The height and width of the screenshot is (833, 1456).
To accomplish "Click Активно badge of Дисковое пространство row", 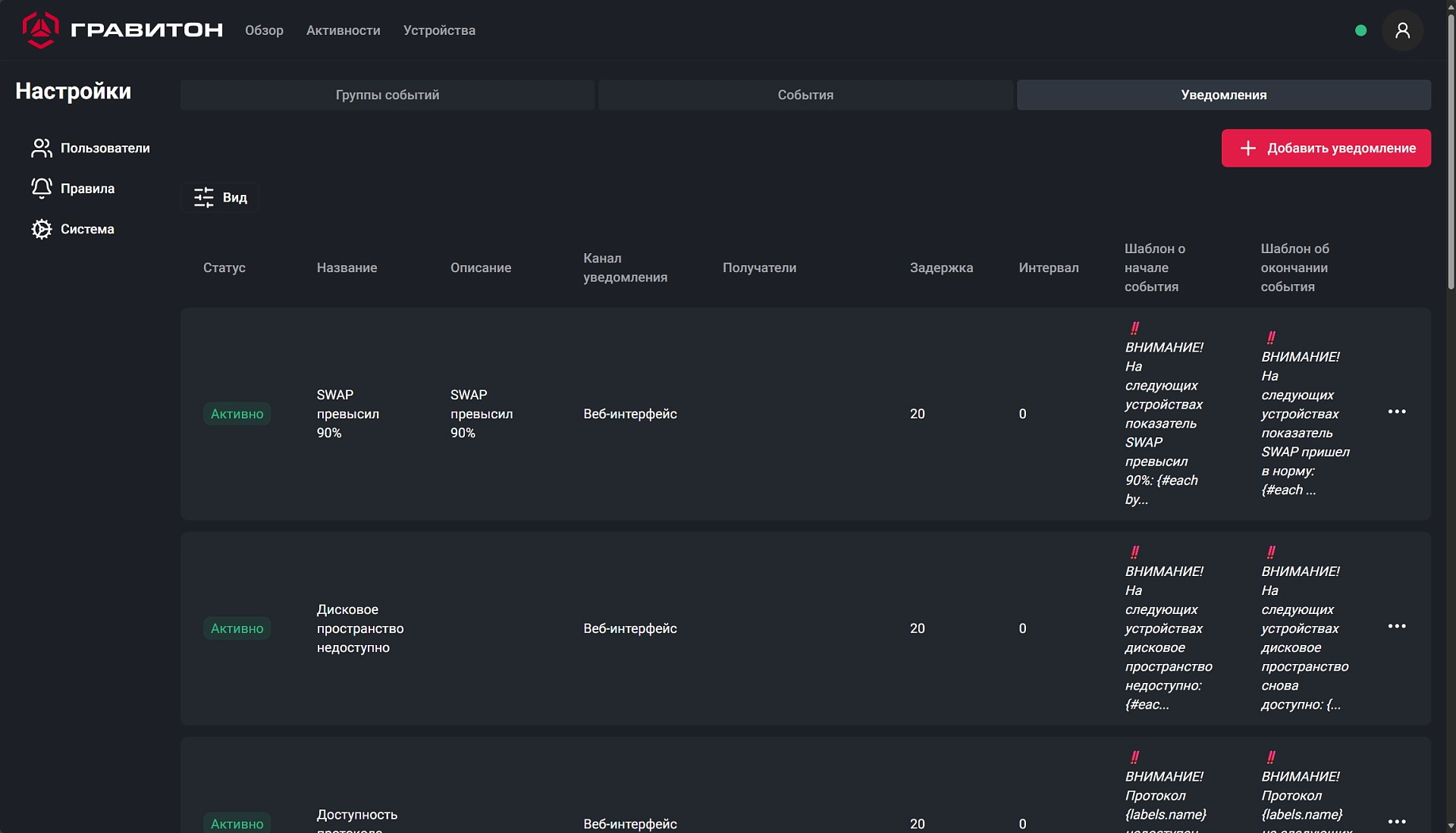I will click(x=237, y=628).
